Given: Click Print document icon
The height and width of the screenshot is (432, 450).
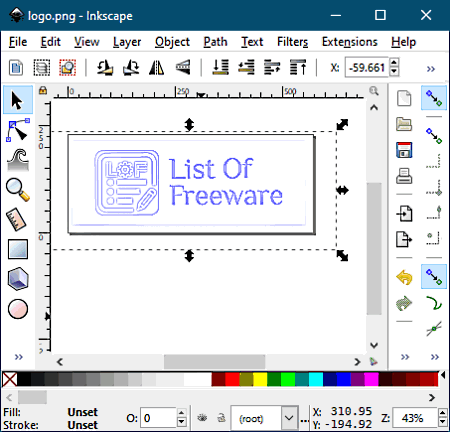Looking at the screenshot, I should (x=404, y=176).
